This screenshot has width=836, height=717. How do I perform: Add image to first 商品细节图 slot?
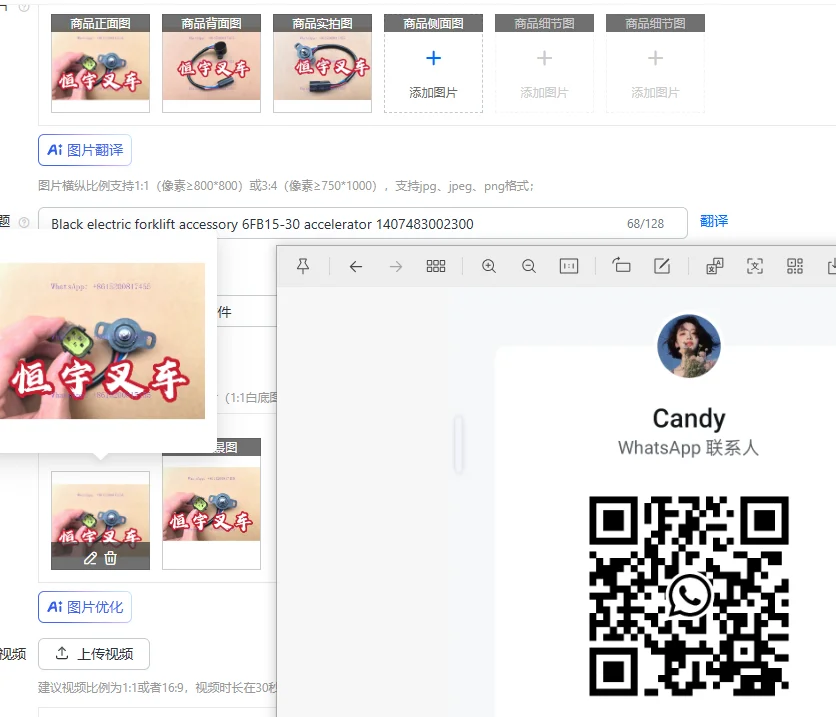coord(544,72)
